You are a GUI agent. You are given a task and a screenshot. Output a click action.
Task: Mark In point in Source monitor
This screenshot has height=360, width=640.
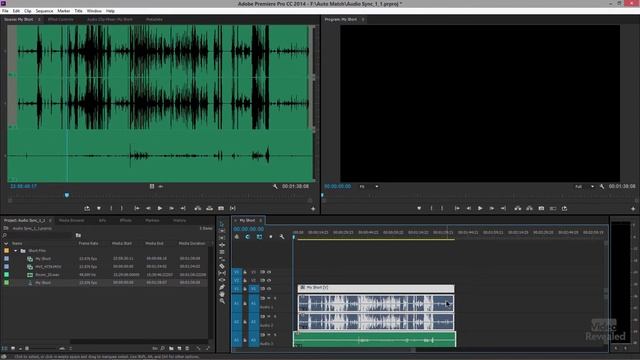coord(111,208)
